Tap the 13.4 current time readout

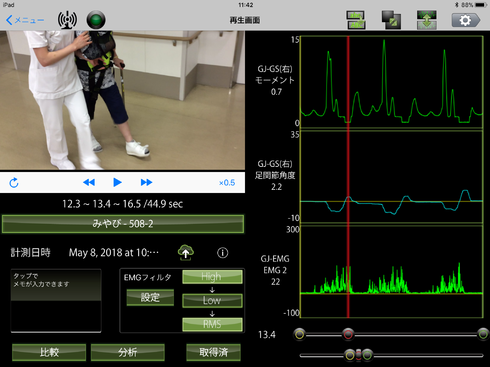267,335
